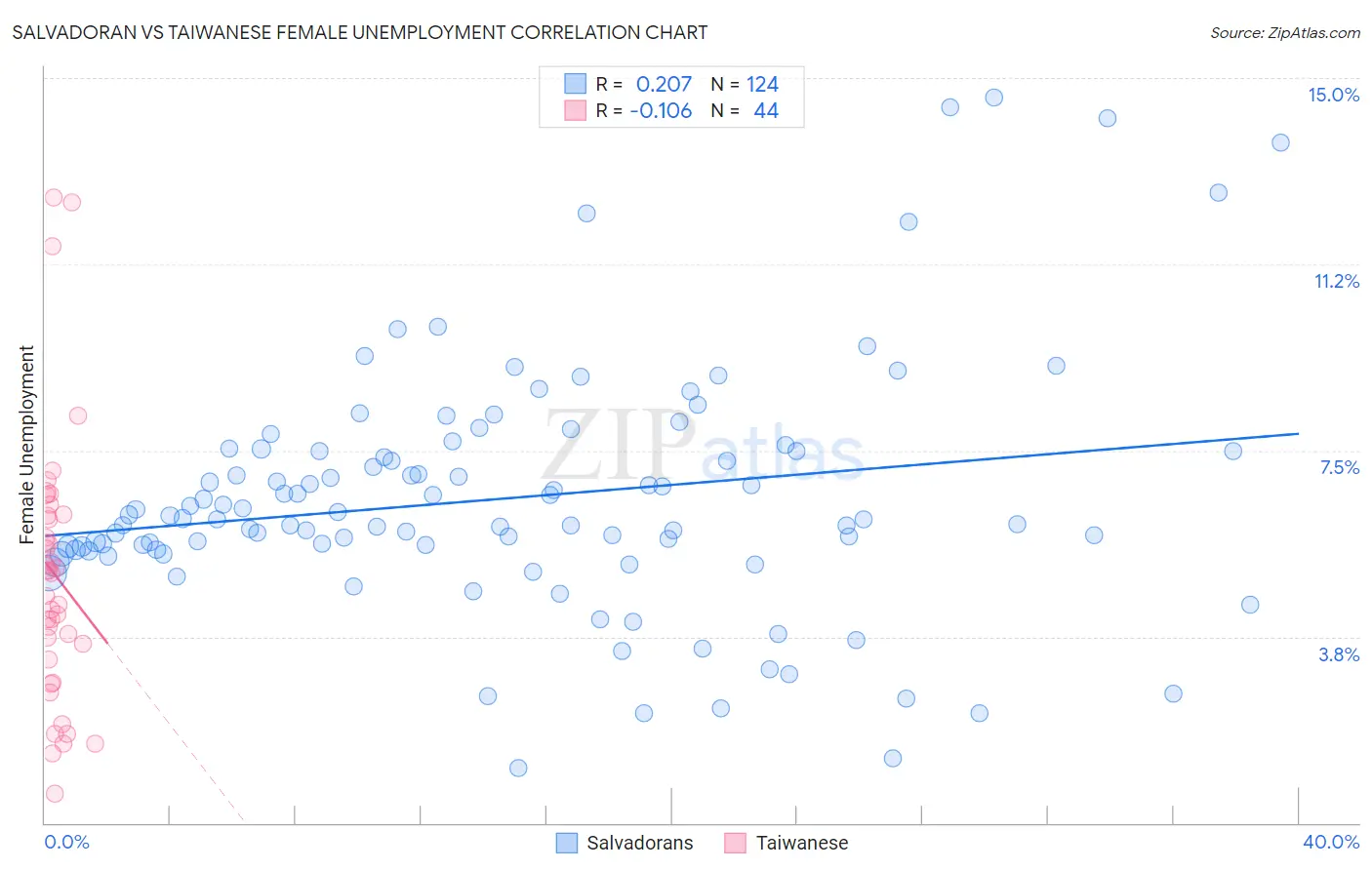Click the 15.0% y-axis label

[x=1334, y=95]
